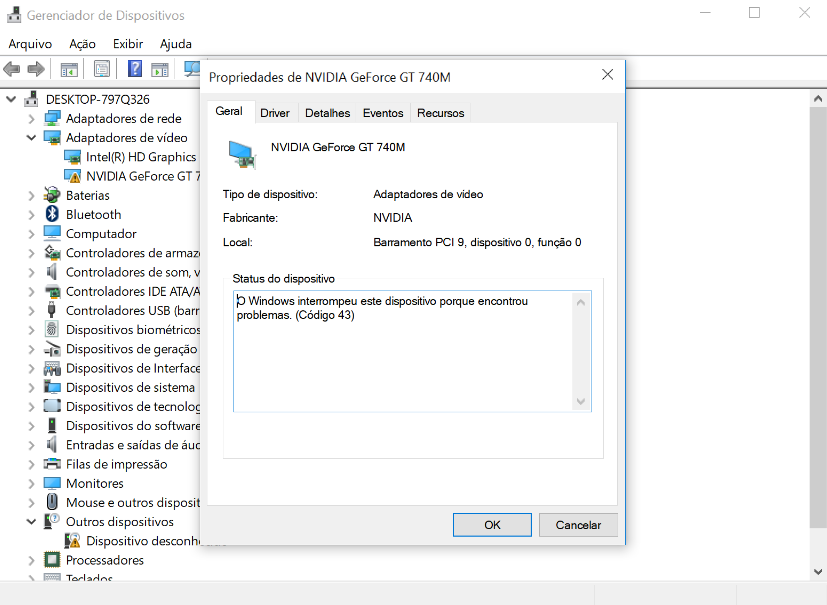Viewport: 827px width, 605px height.
Task: Open the Ação menu
Action: coord(82,44)
